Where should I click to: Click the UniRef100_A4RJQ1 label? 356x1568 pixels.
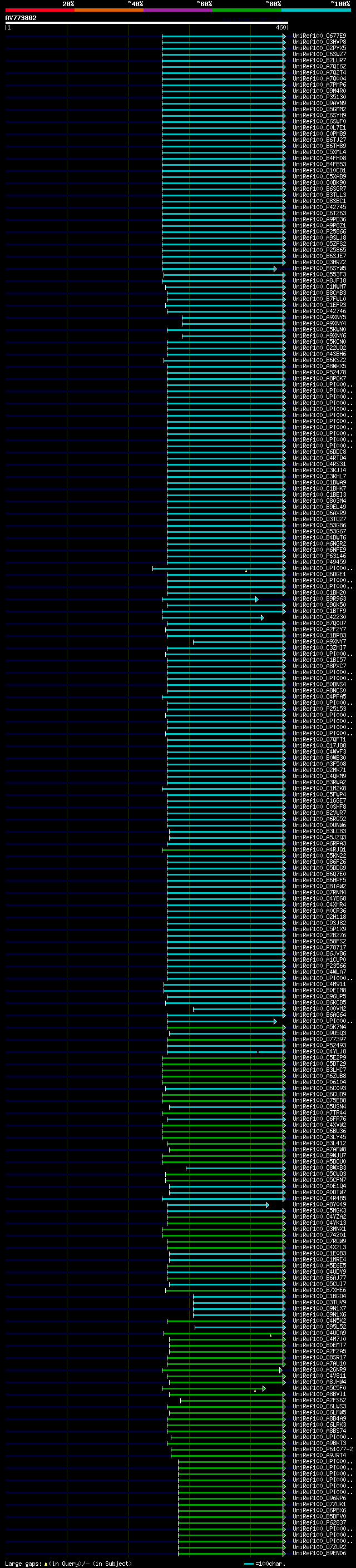(x=319, y=850)
